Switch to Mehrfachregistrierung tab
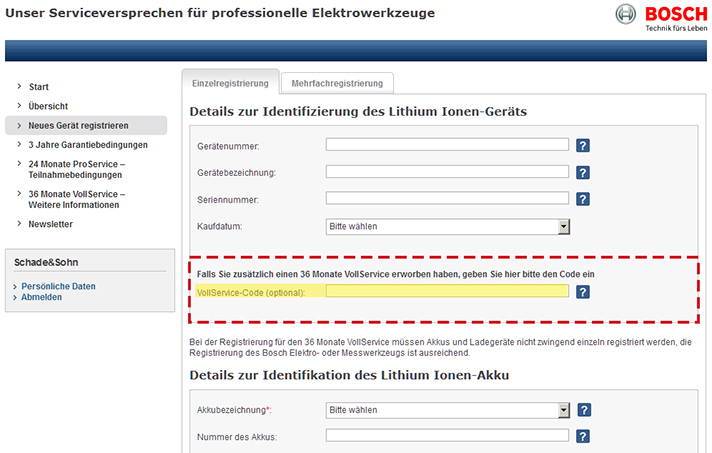The image size is (712, 453). point(337,83)
